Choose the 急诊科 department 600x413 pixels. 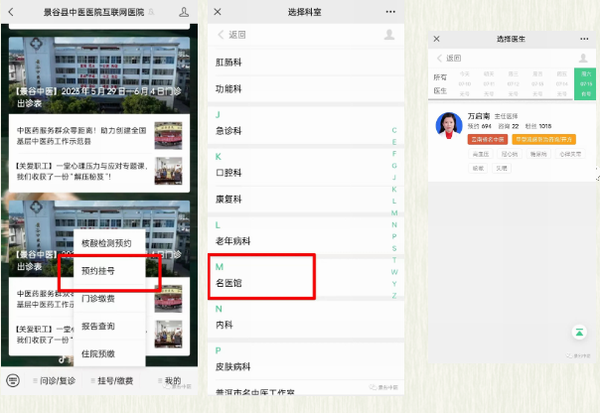tap(306, 131)
